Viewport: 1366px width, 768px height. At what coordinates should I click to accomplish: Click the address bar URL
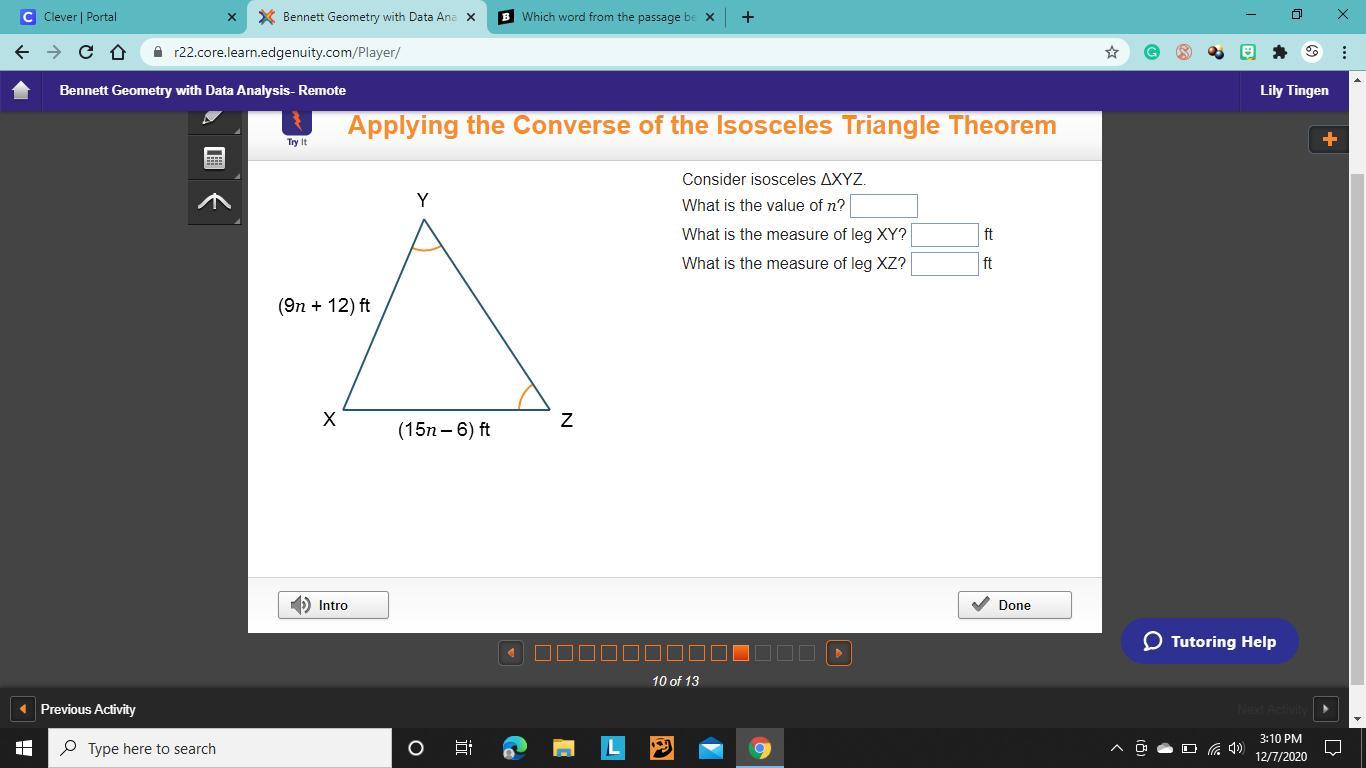(x=287, y=52)
